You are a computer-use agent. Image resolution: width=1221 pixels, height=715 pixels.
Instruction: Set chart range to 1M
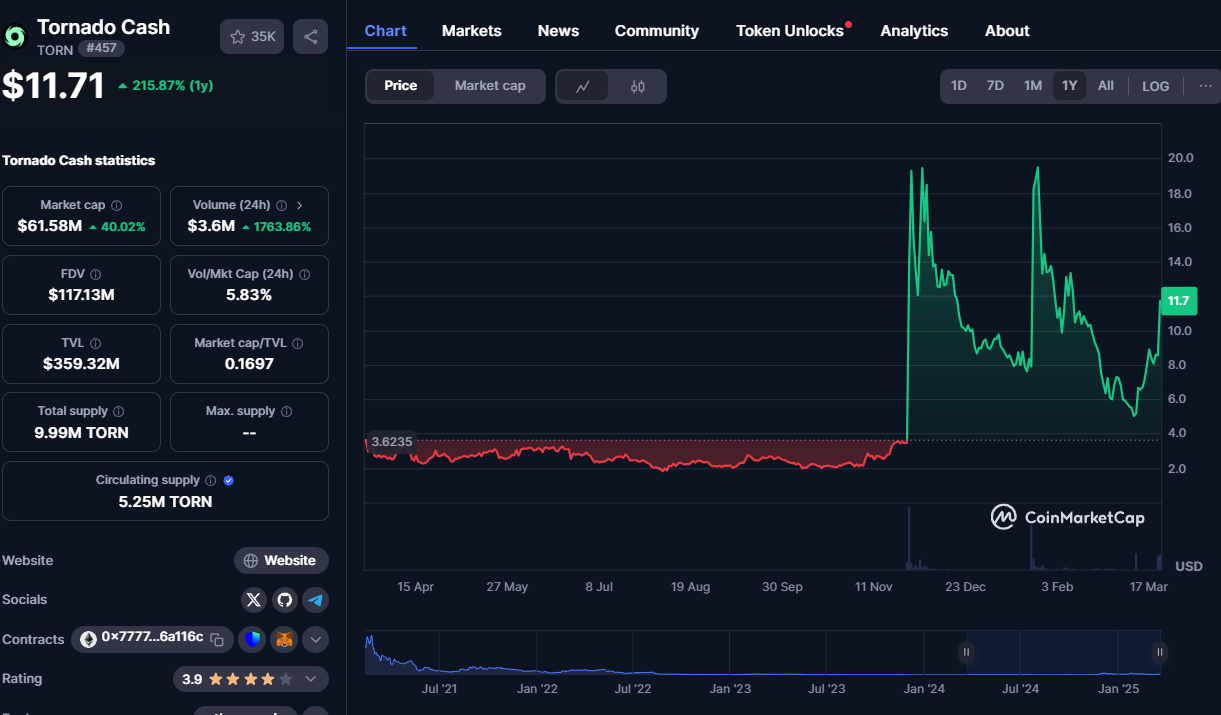click(x=1033, y=86)
